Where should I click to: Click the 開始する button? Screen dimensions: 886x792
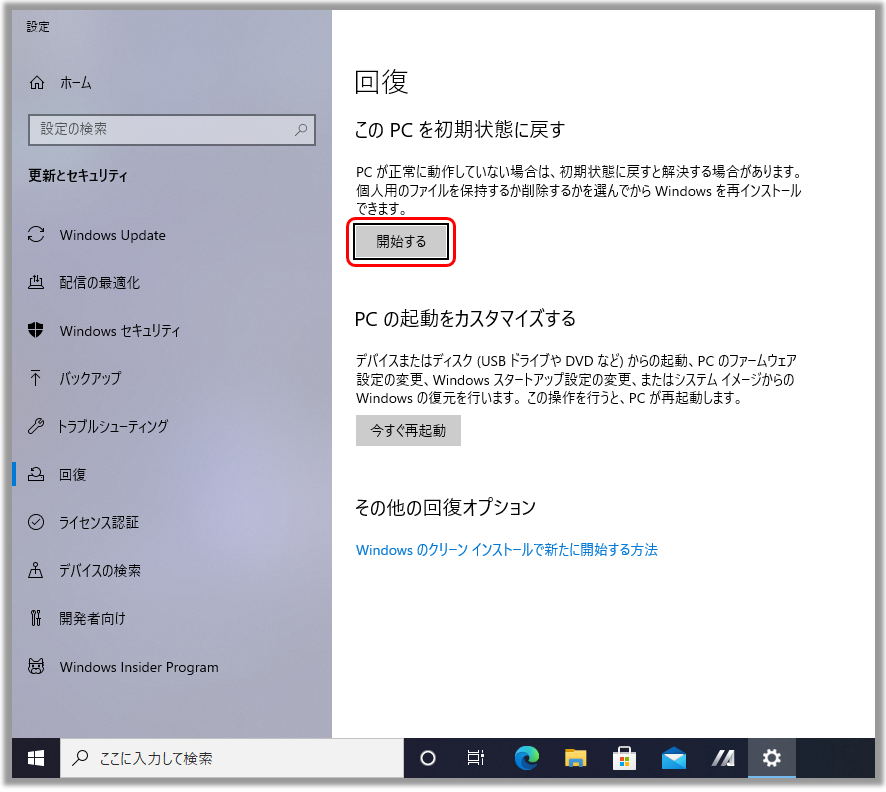coord(401,241)
